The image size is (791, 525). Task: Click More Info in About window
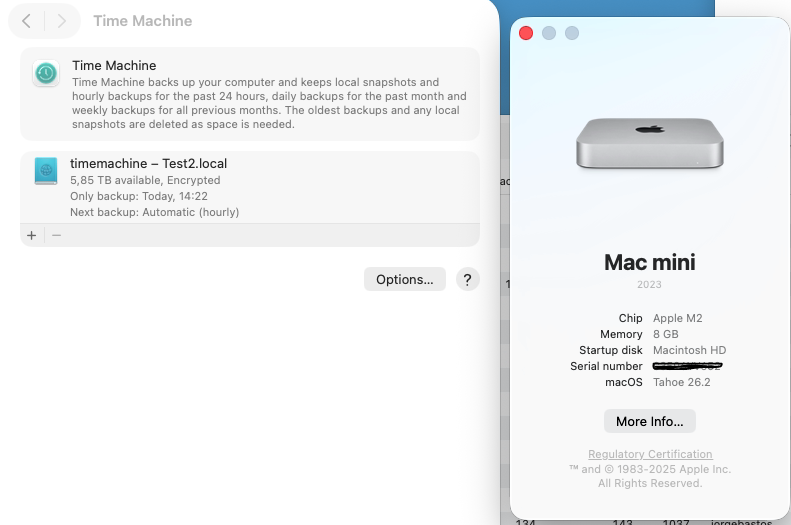[x=650, y=421]
